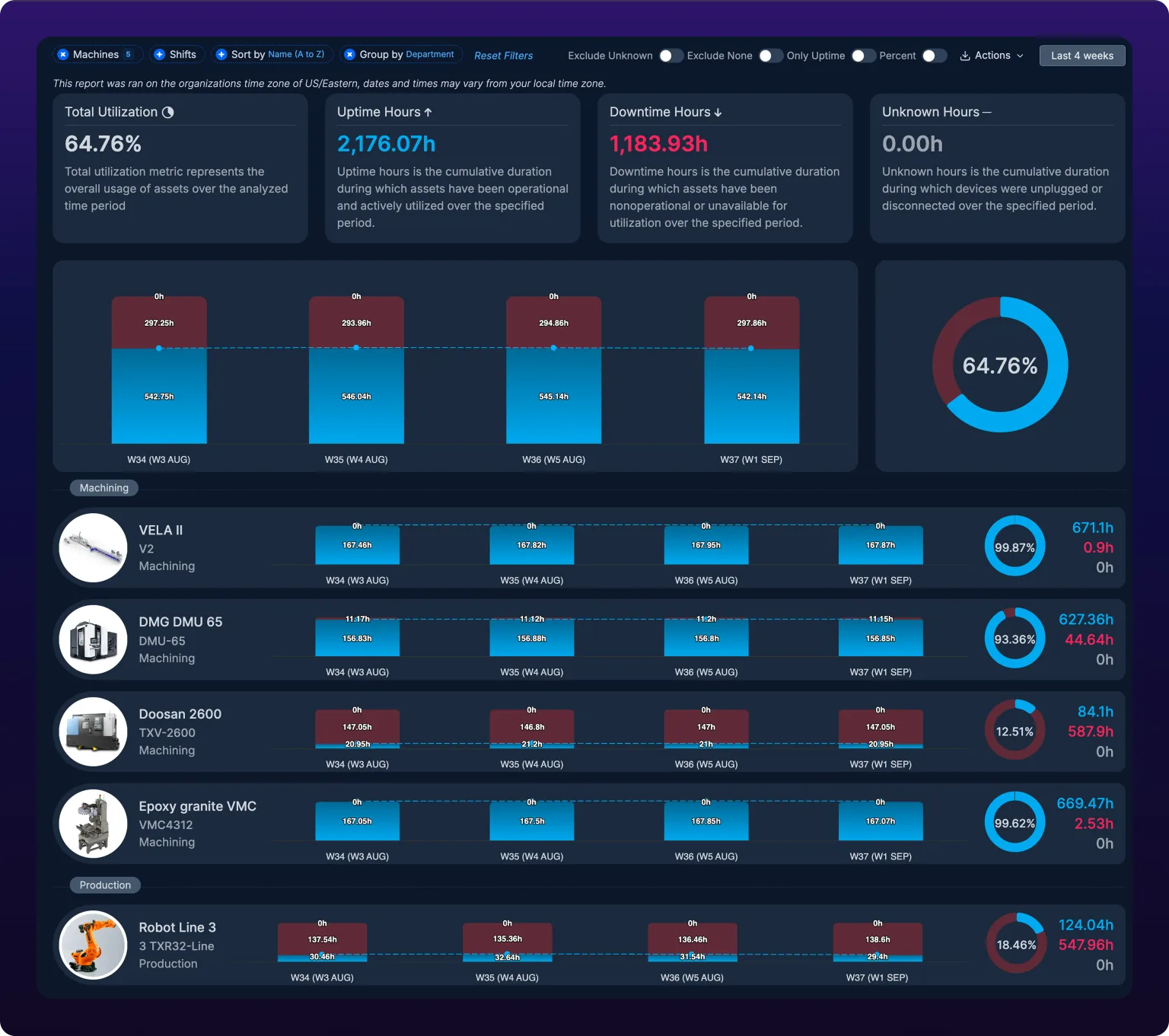Click the Reset Filters link
This screenshot has height=1036, width=1169.
click(x=503, y=56)
